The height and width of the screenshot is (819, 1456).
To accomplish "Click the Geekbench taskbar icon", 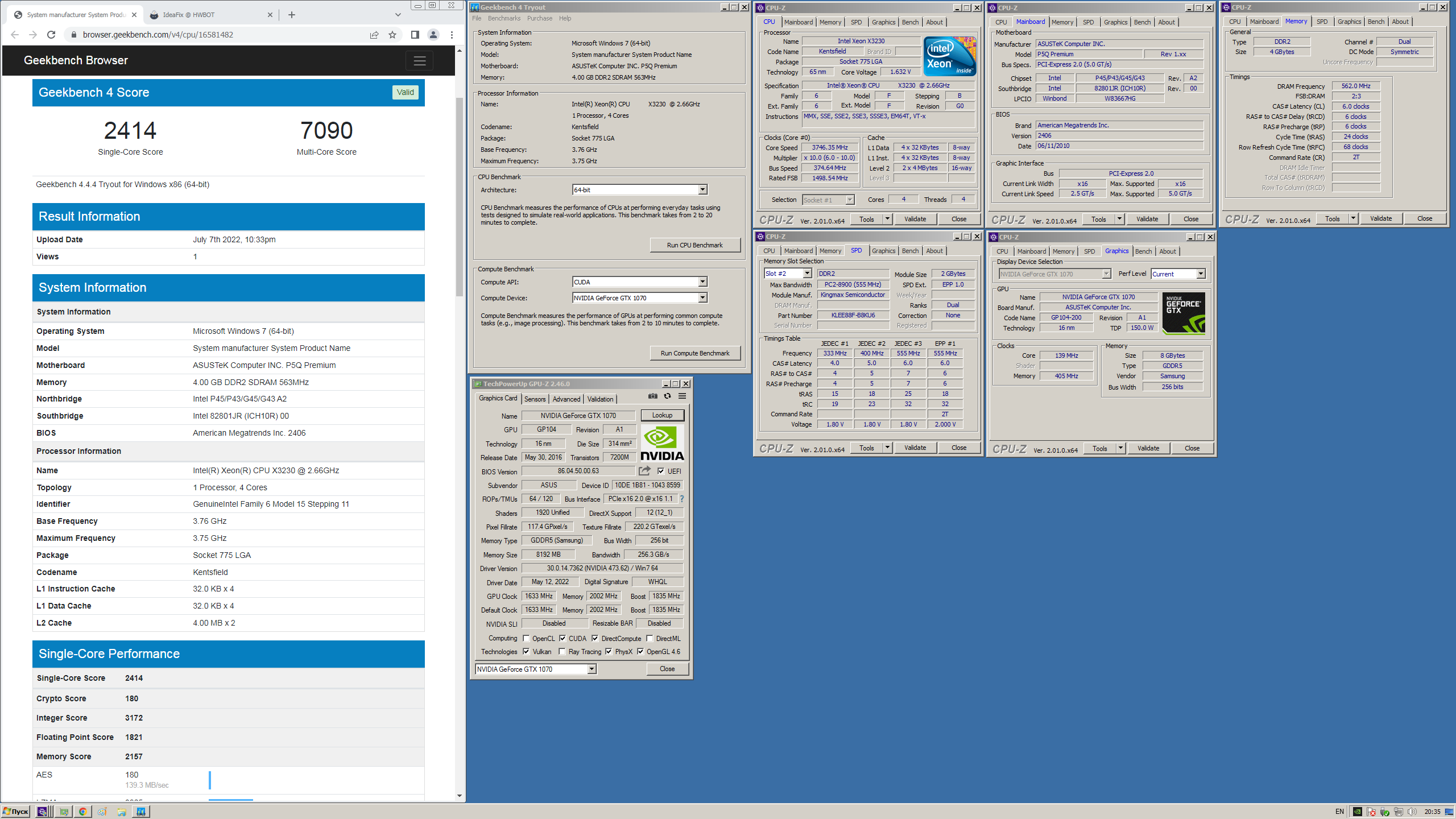I will point(141,812).
